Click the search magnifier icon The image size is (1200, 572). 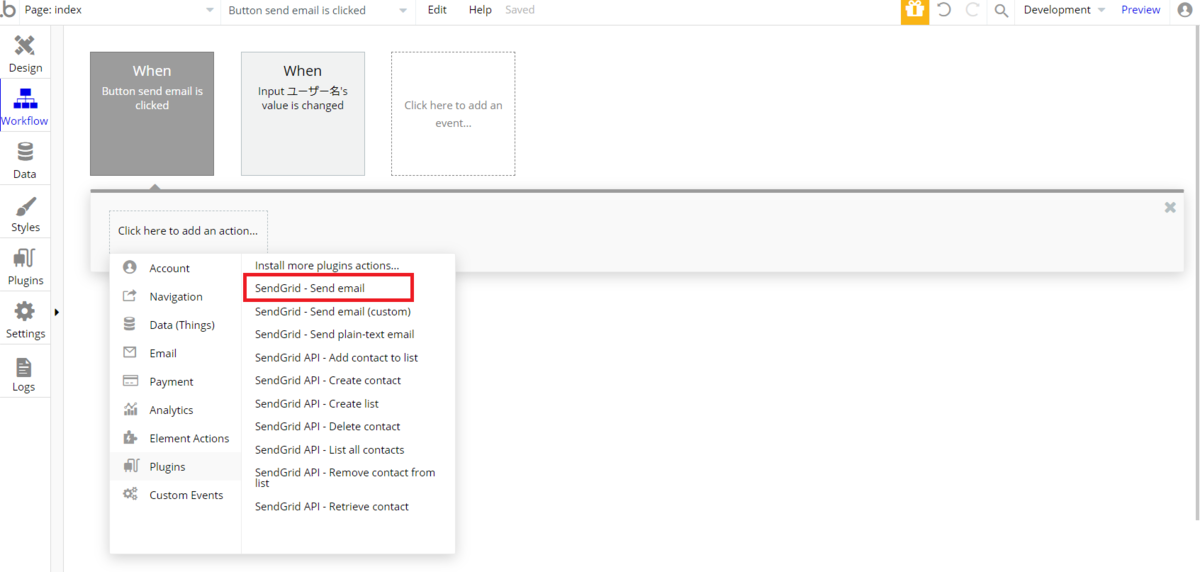[1001, 10]
